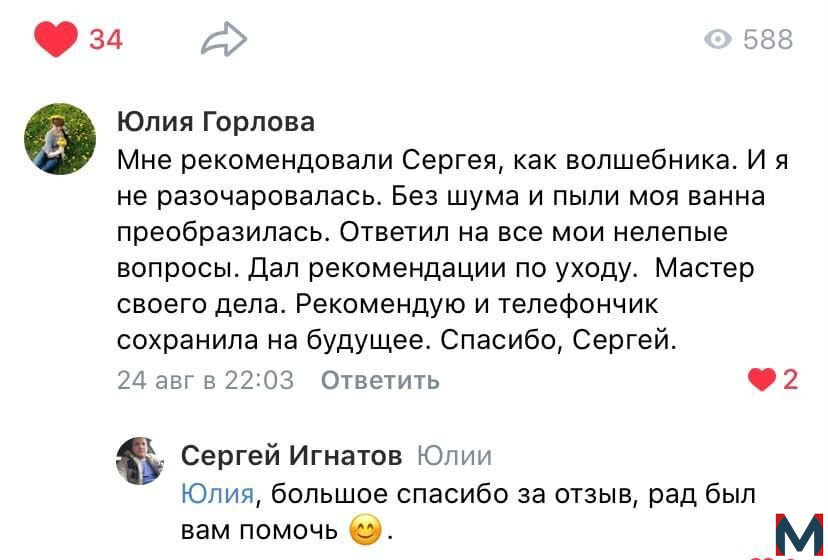Open the Сергей Игнатов name link
The width and height of the screenshot is (828, 560).
pos(291,455)
